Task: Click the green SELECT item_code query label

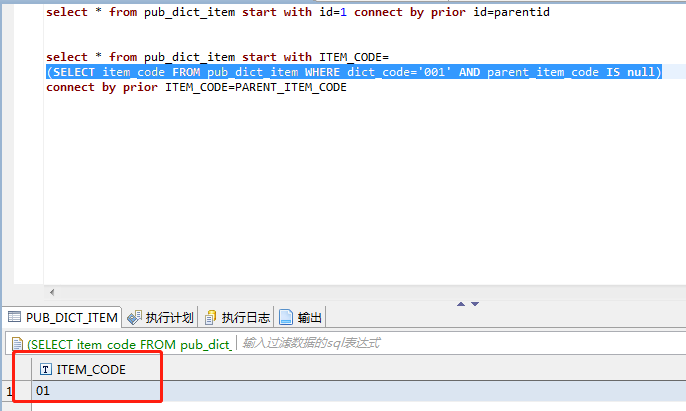Action: [x=129, y=345]
